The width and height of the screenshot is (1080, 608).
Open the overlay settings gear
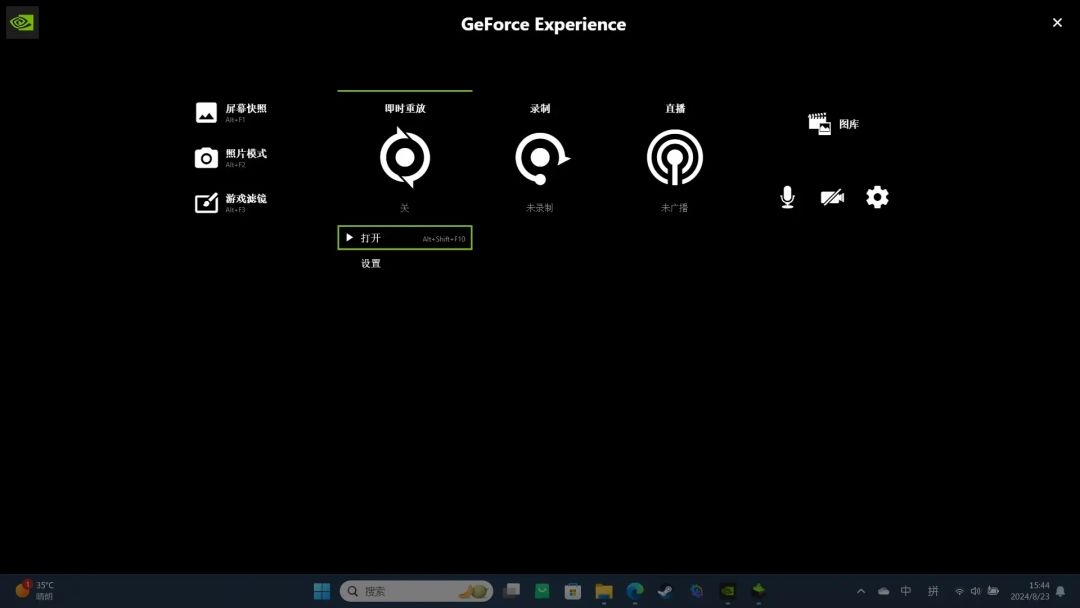pos(877,197)
